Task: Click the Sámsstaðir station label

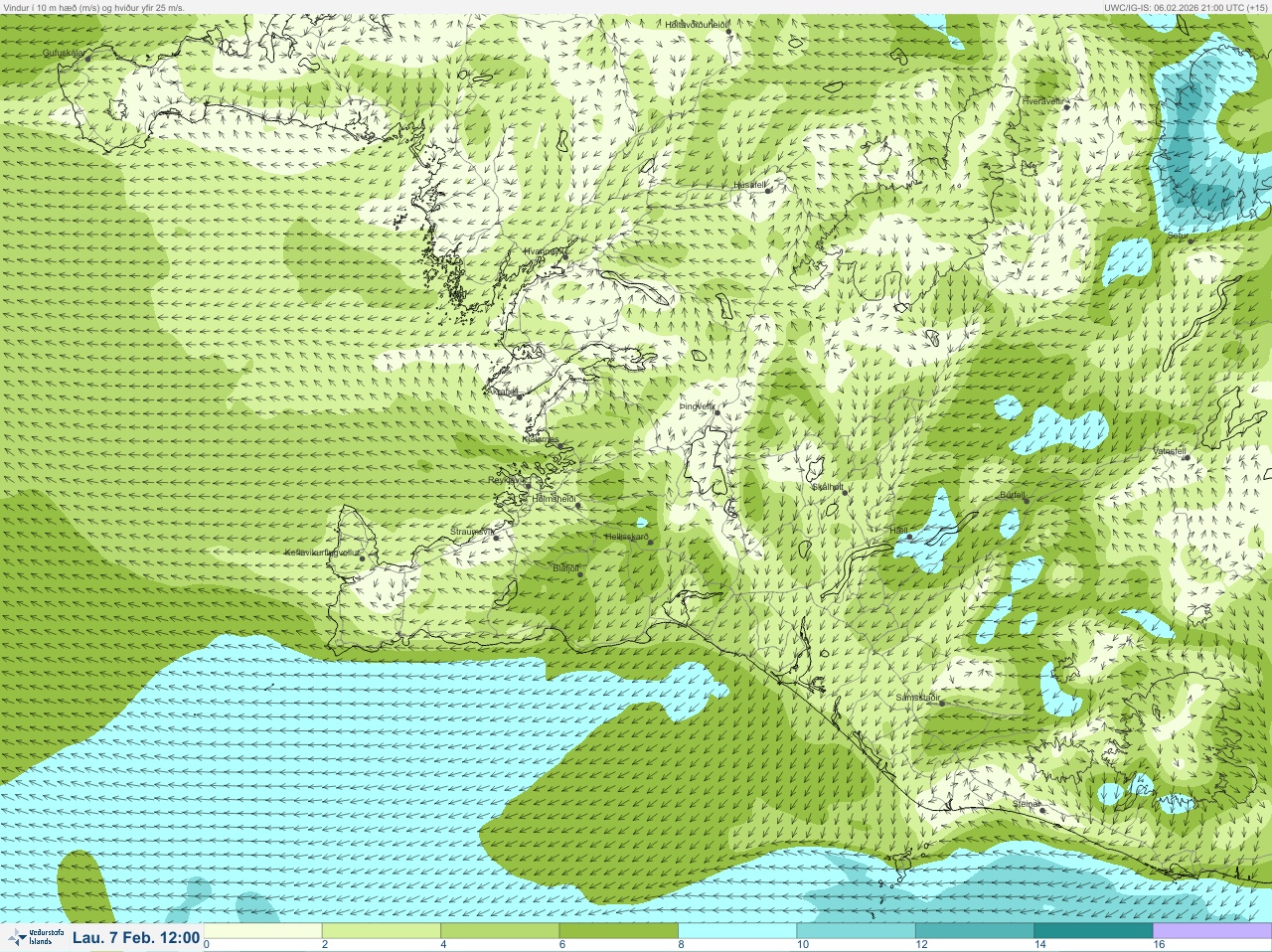Action: point(917,698)
